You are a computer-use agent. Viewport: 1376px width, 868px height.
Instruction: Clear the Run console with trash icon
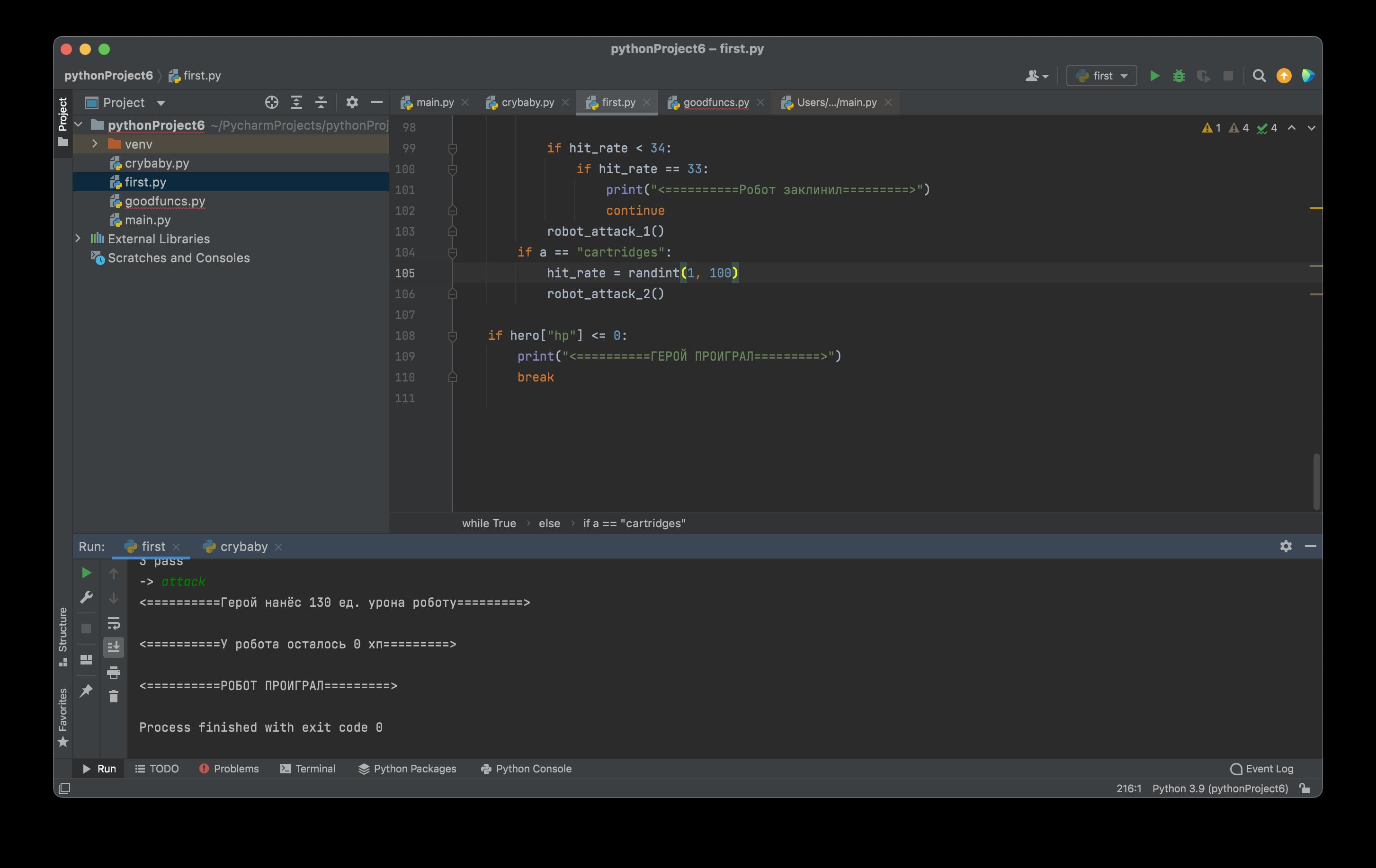[113, 696]
